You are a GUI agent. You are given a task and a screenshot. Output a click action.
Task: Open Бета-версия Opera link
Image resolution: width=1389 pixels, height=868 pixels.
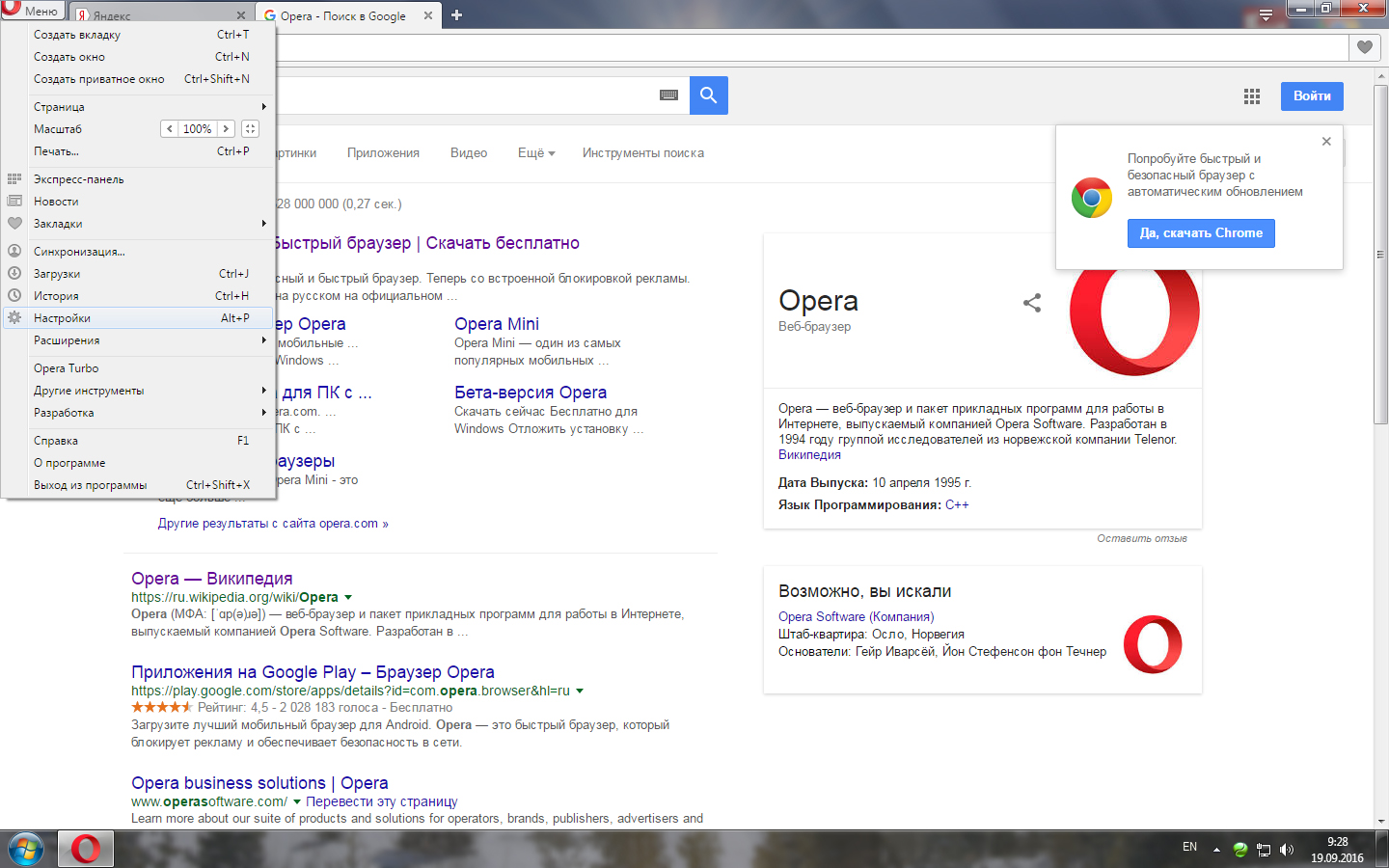[531, 393]
